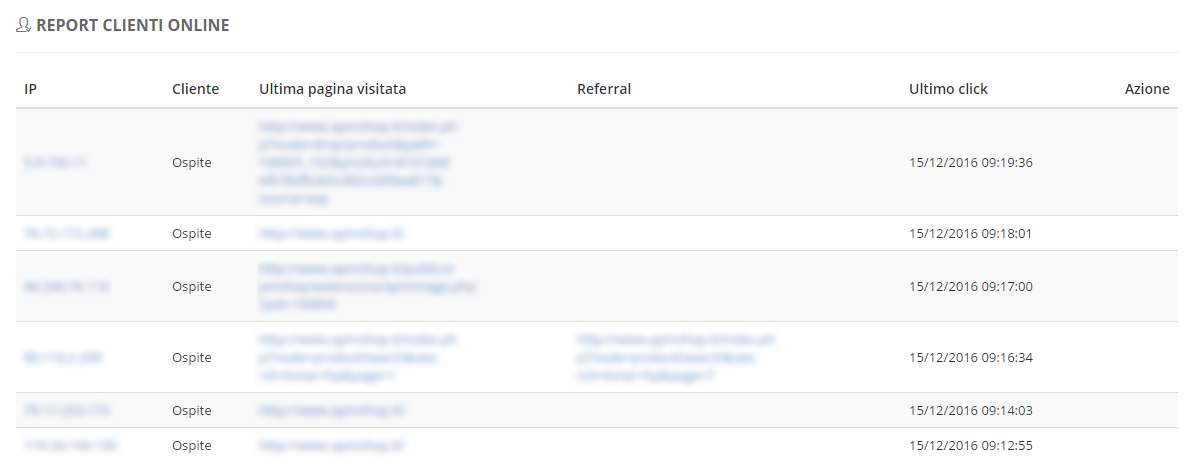This screenshot has height=462, width=1190.
Task: Select the Cliente column header
Action: 196,89
